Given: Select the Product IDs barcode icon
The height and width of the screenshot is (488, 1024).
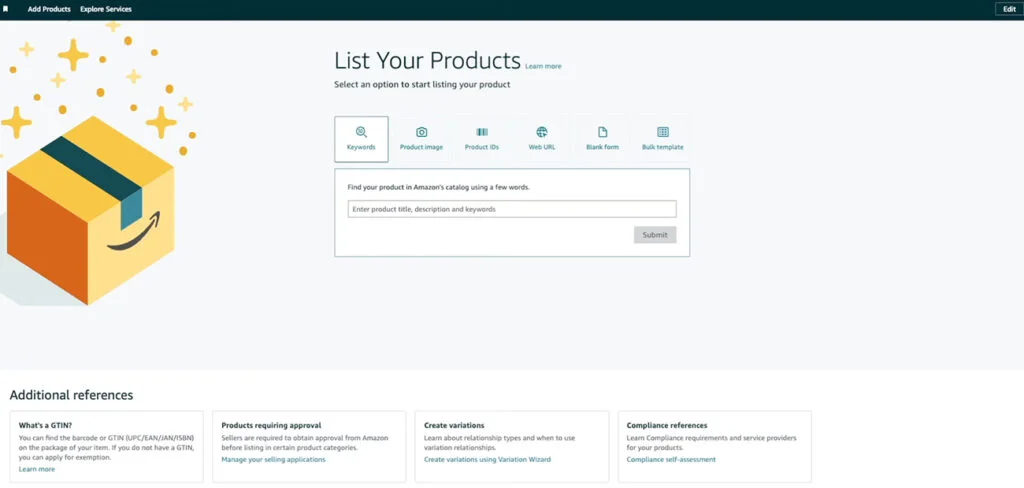Looking at the screenshot, I should pos(482,132).
